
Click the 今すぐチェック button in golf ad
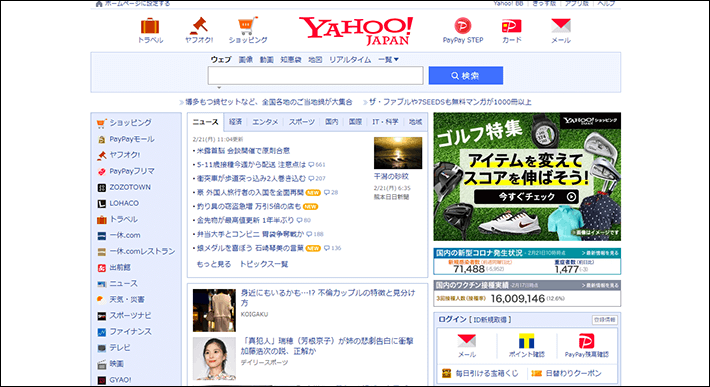coord(526,196)
